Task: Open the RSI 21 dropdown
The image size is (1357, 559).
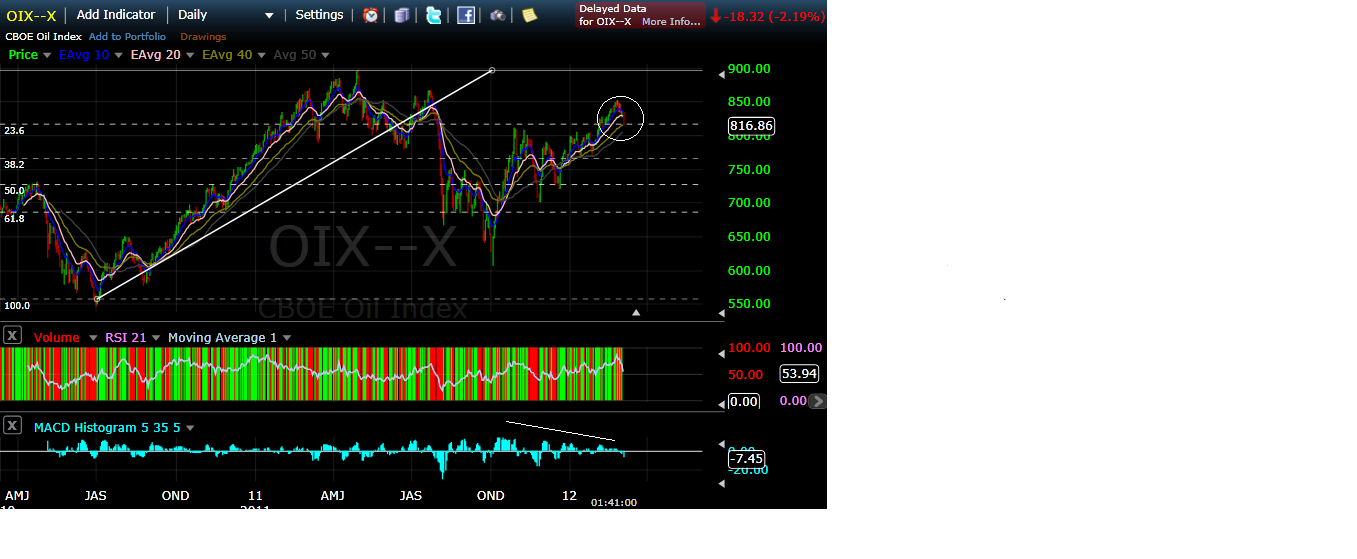Action: coord(155,338)
